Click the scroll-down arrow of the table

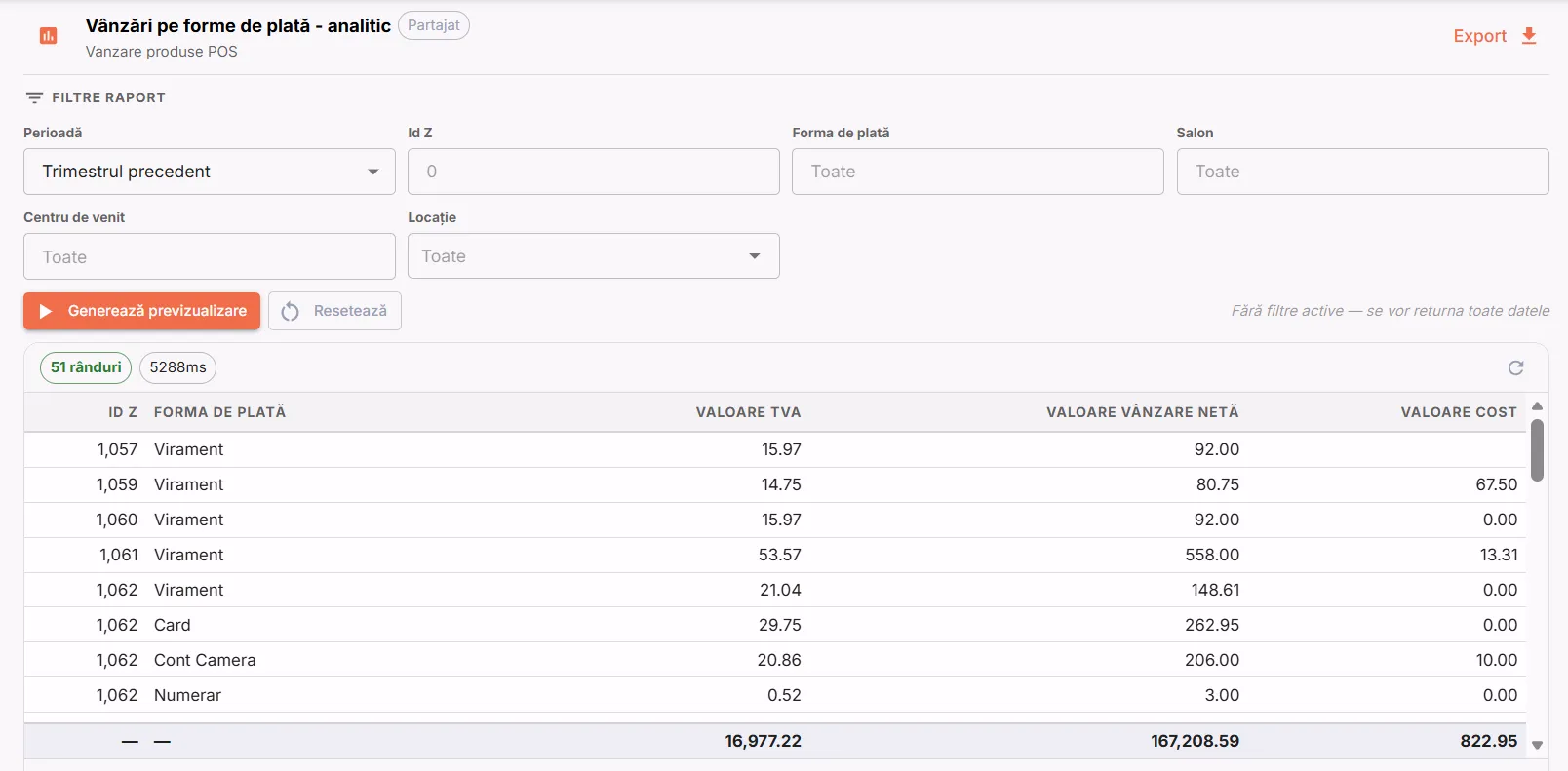tap(1537, 745)
